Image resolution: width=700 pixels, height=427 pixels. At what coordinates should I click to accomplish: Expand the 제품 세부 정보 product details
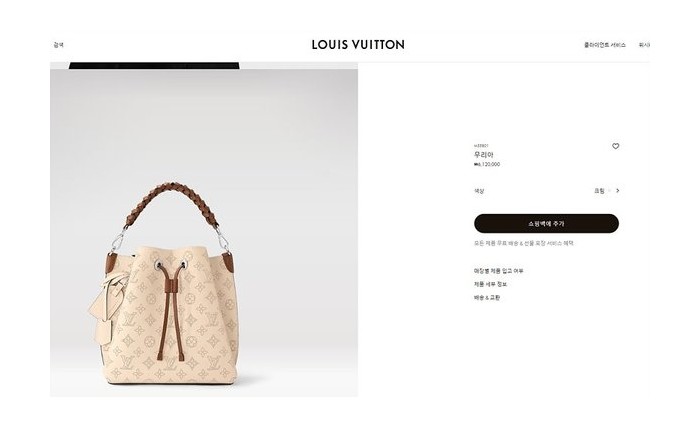pos(490,284)
